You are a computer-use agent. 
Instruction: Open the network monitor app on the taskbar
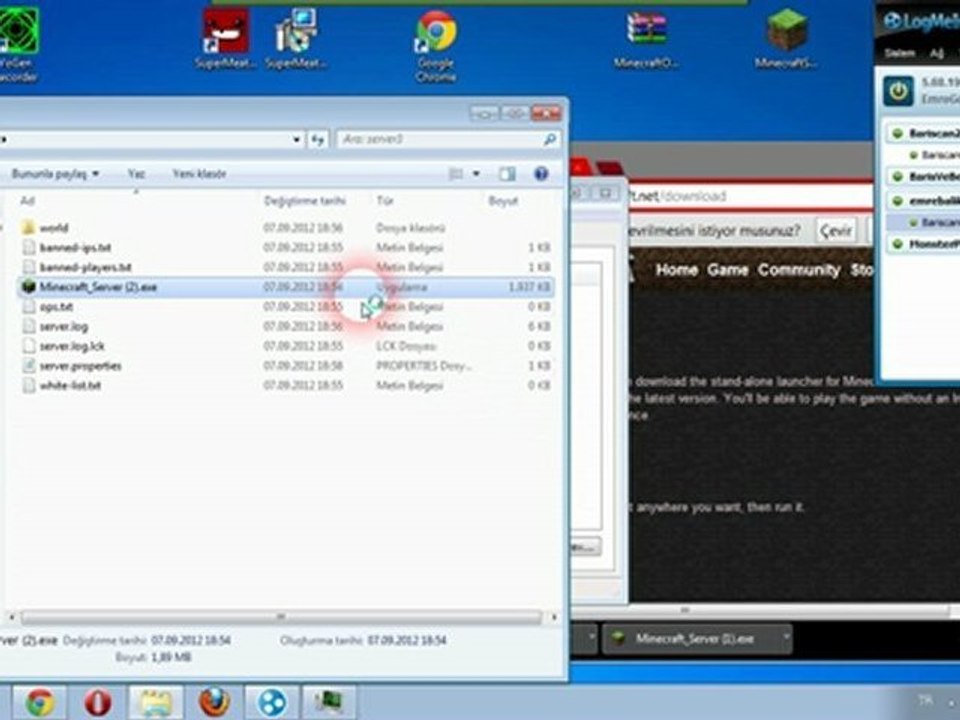[329, 702]
